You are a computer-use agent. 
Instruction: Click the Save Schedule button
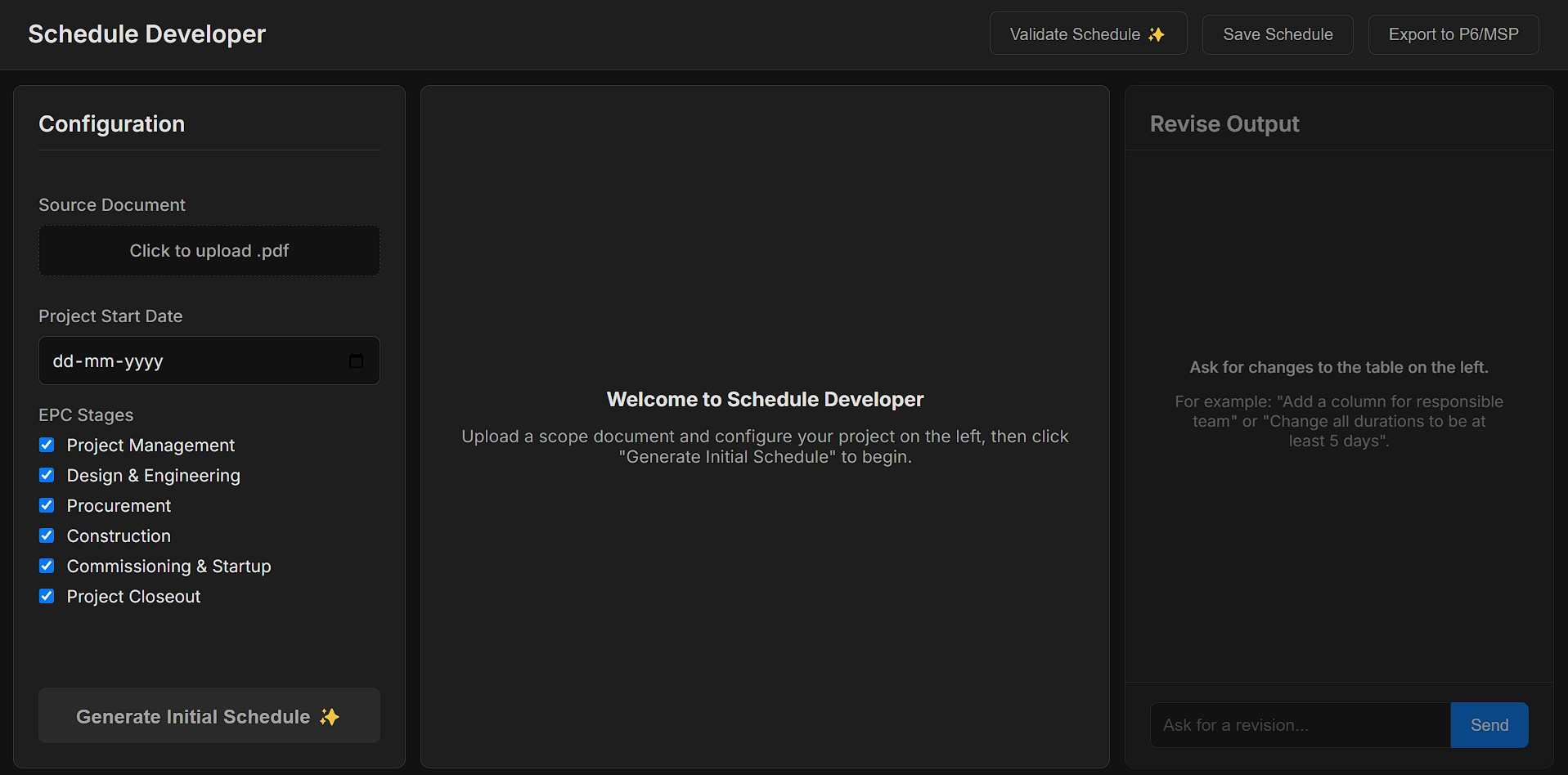click(1277, 34)
